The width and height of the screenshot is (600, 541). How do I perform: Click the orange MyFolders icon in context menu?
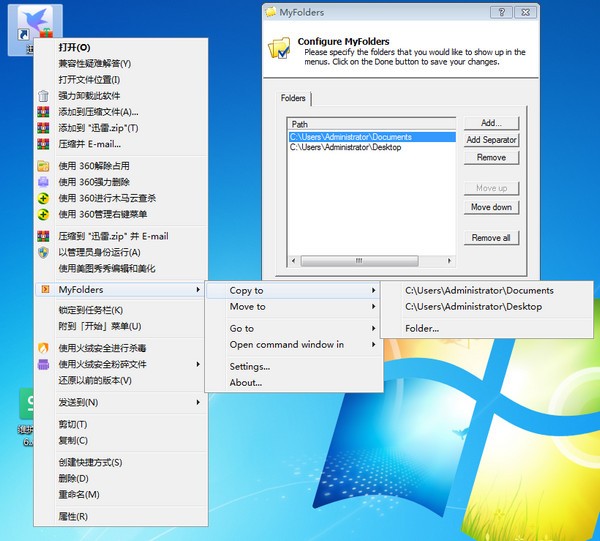point(43,290)
